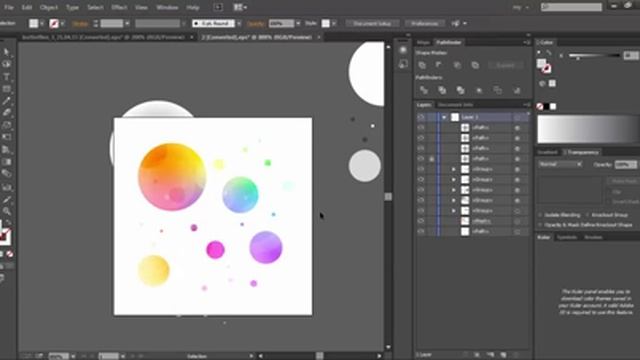
Task: Select the Eyedropper tool
Action: pos(6,199)
